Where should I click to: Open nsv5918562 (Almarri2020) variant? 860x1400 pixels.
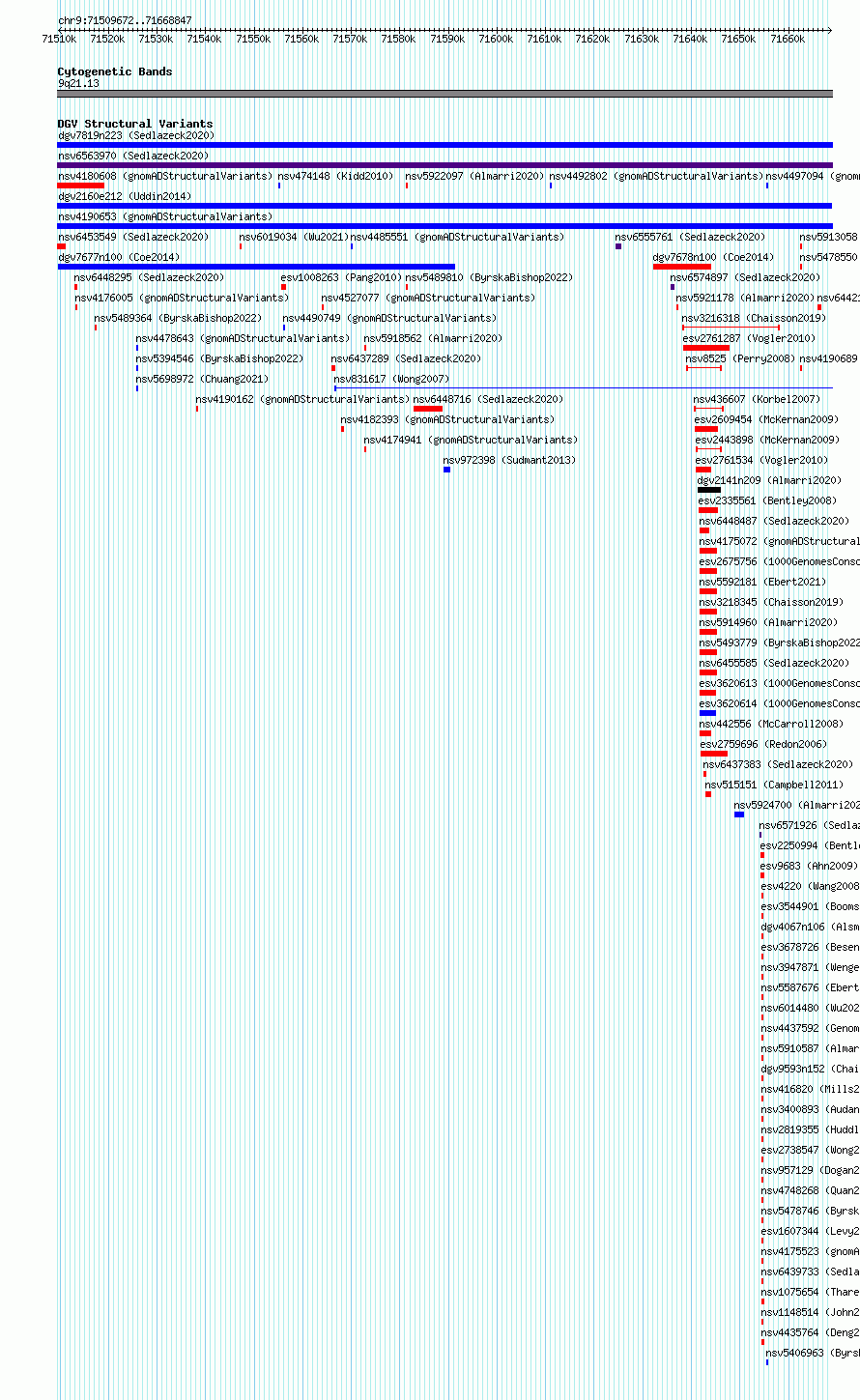(433, 338)
